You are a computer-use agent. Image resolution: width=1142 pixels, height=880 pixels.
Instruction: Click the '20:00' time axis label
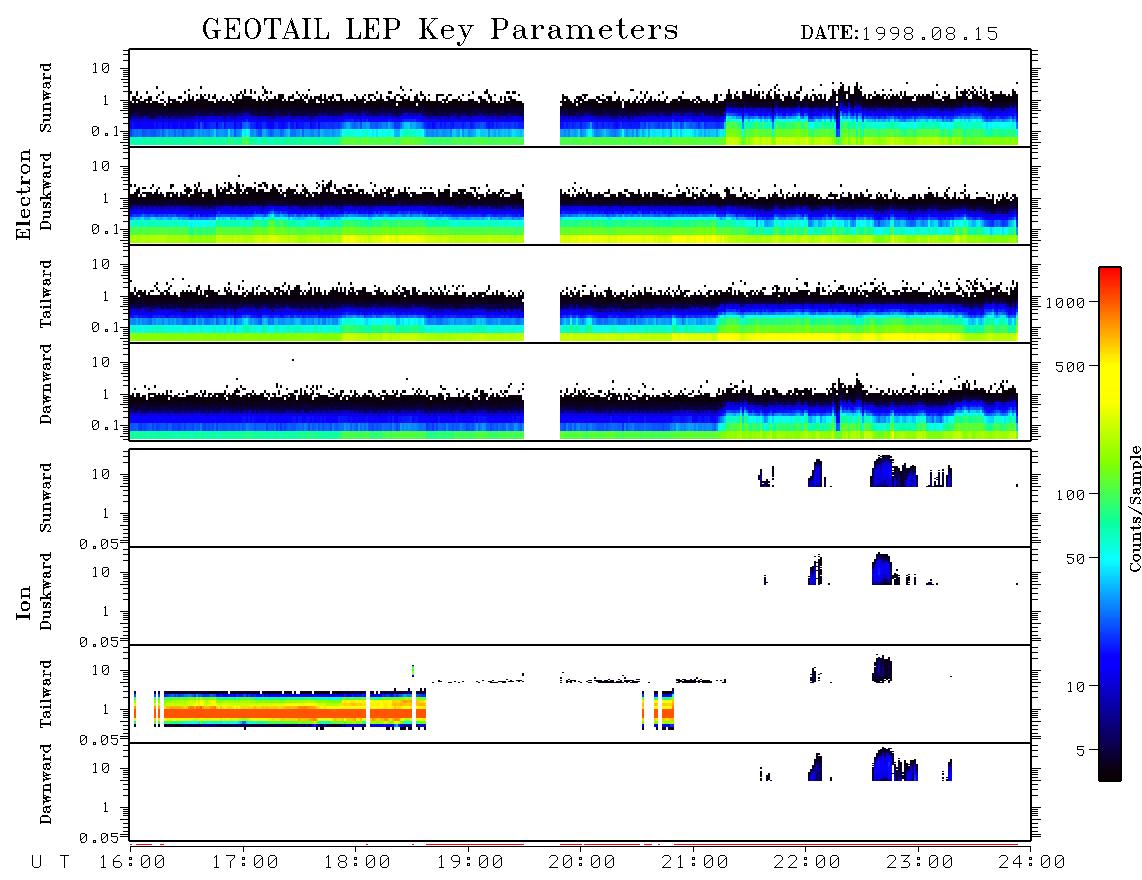click(582, 862)
